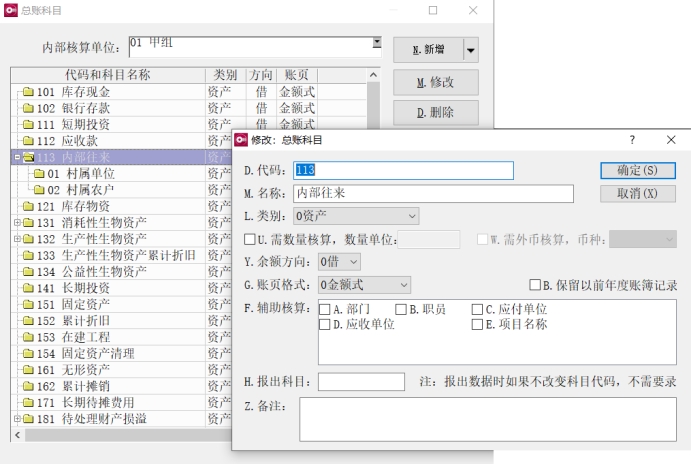Click the 取消(X) button
692x464 pixels.
[638, 193]
